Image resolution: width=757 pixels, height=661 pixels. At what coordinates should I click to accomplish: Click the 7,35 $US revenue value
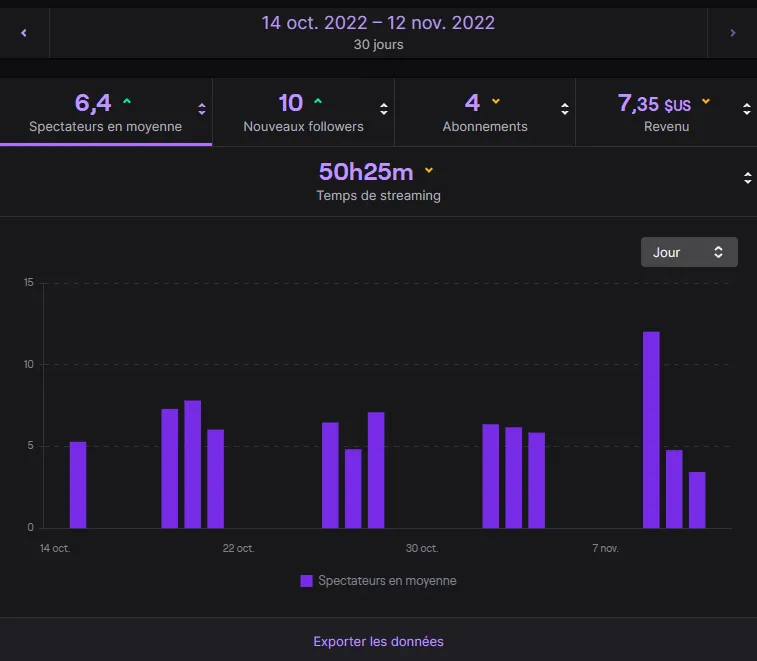(654, 103)
